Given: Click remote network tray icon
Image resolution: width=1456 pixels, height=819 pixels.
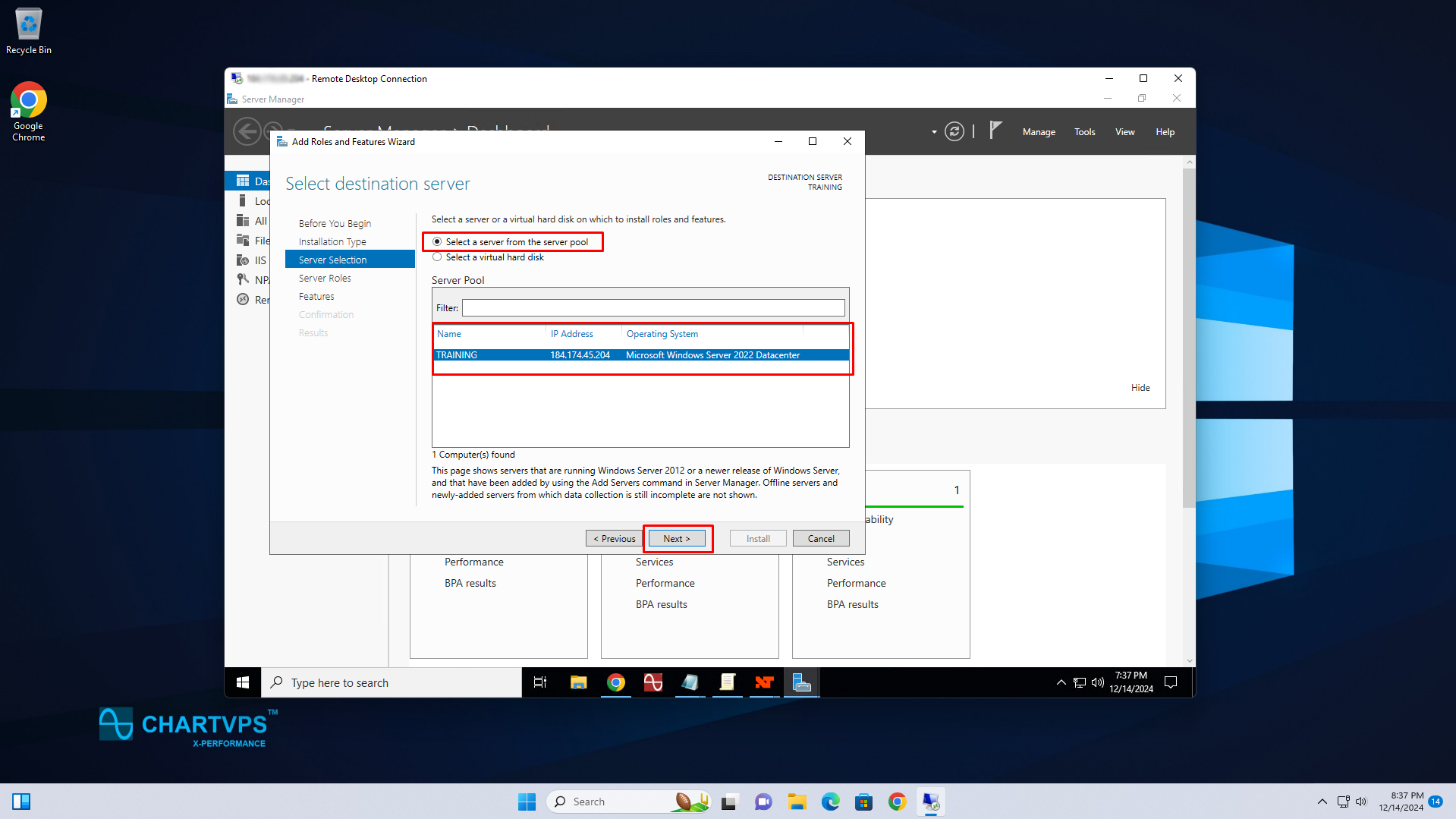Looking at the screenshot, I should [x=1079, y=682].
